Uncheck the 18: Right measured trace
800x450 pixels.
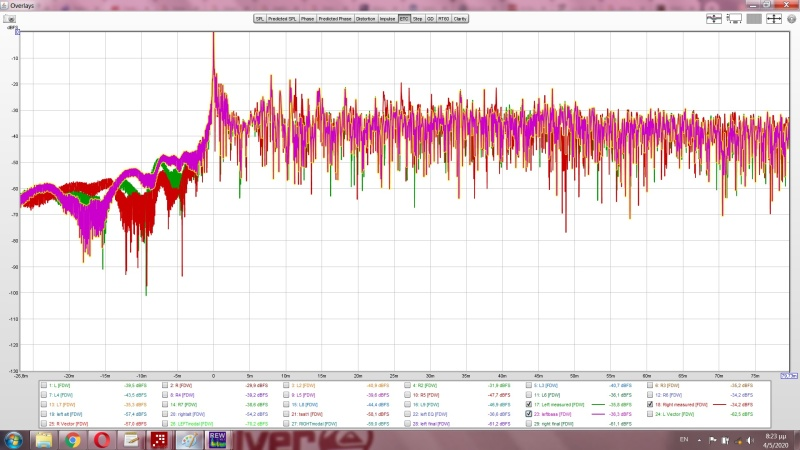(651, 404)
